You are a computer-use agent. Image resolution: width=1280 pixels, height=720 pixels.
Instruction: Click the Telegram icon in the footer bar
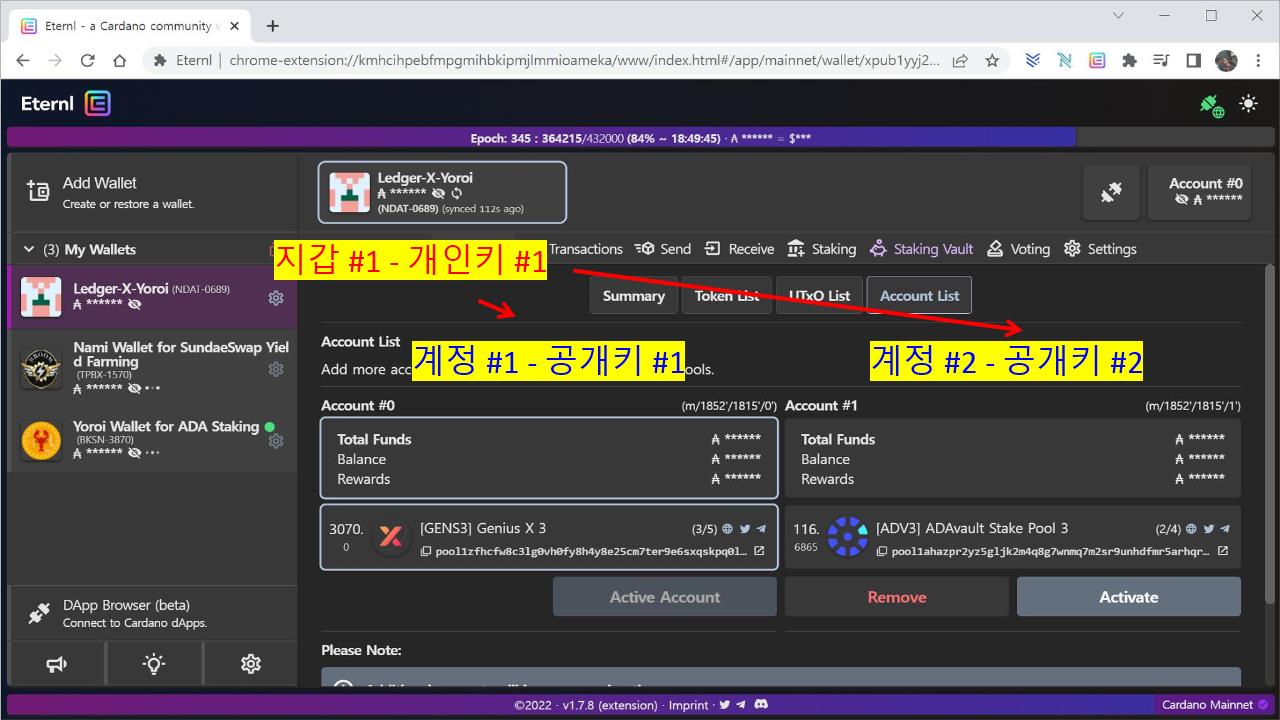click(x=741, y=705)
